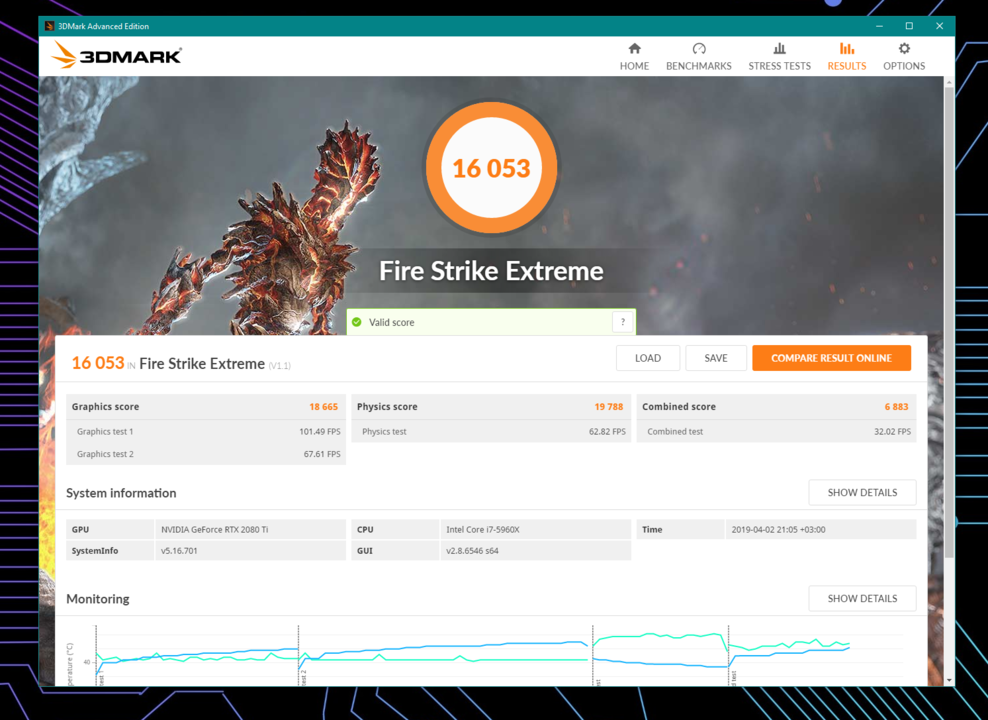Image resolution: width=988 pixels, height=720 pixels.
Task: Select the HOME menu label
Action: click(x=635, y=66)
